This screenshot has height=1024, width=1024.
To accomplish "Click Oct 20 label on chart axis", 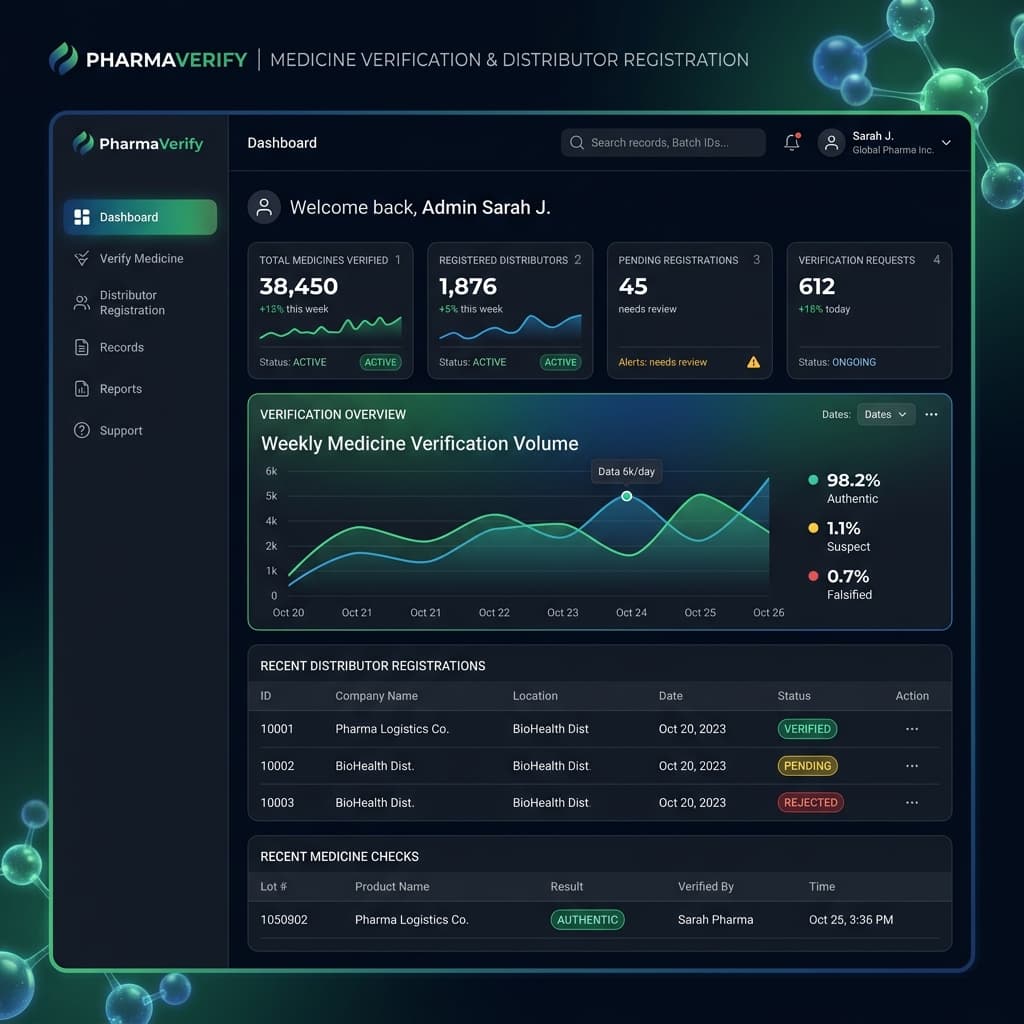I will (x=288, y=613).
